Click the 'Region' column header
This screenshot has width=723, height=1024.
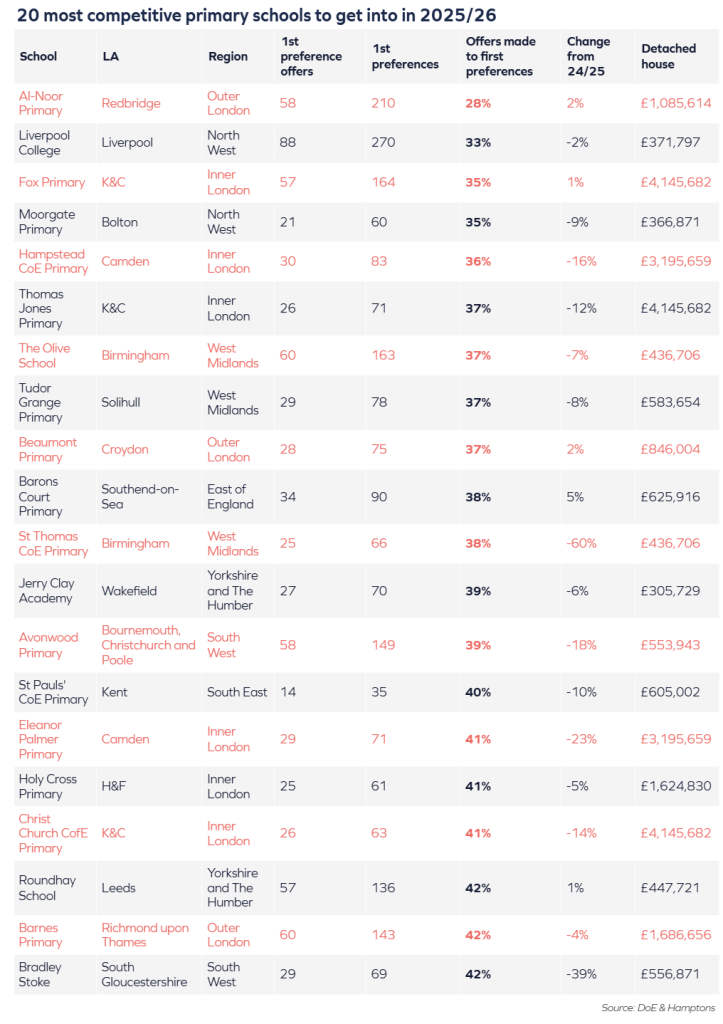point(228,57)
